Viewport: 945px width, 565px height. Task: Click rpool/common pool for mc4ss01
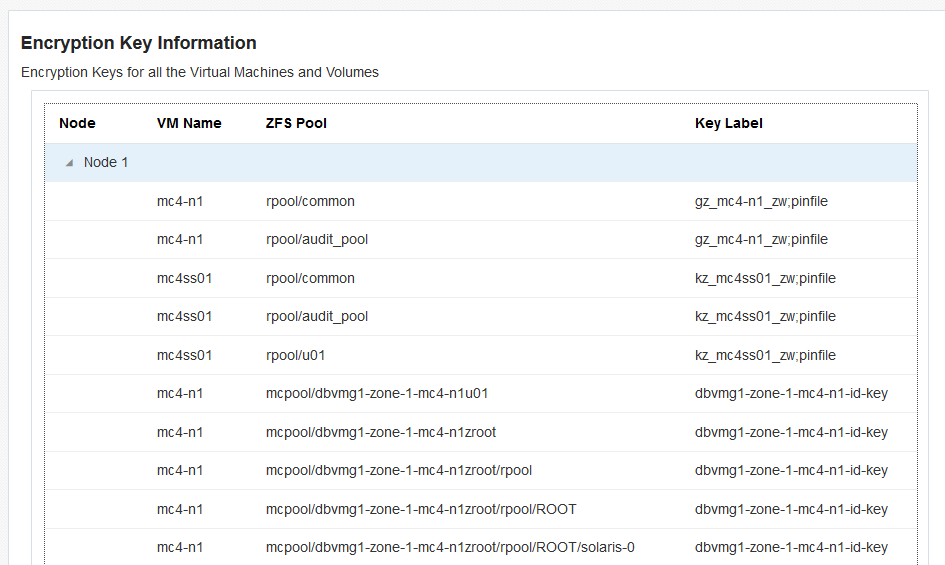[310, 278]
